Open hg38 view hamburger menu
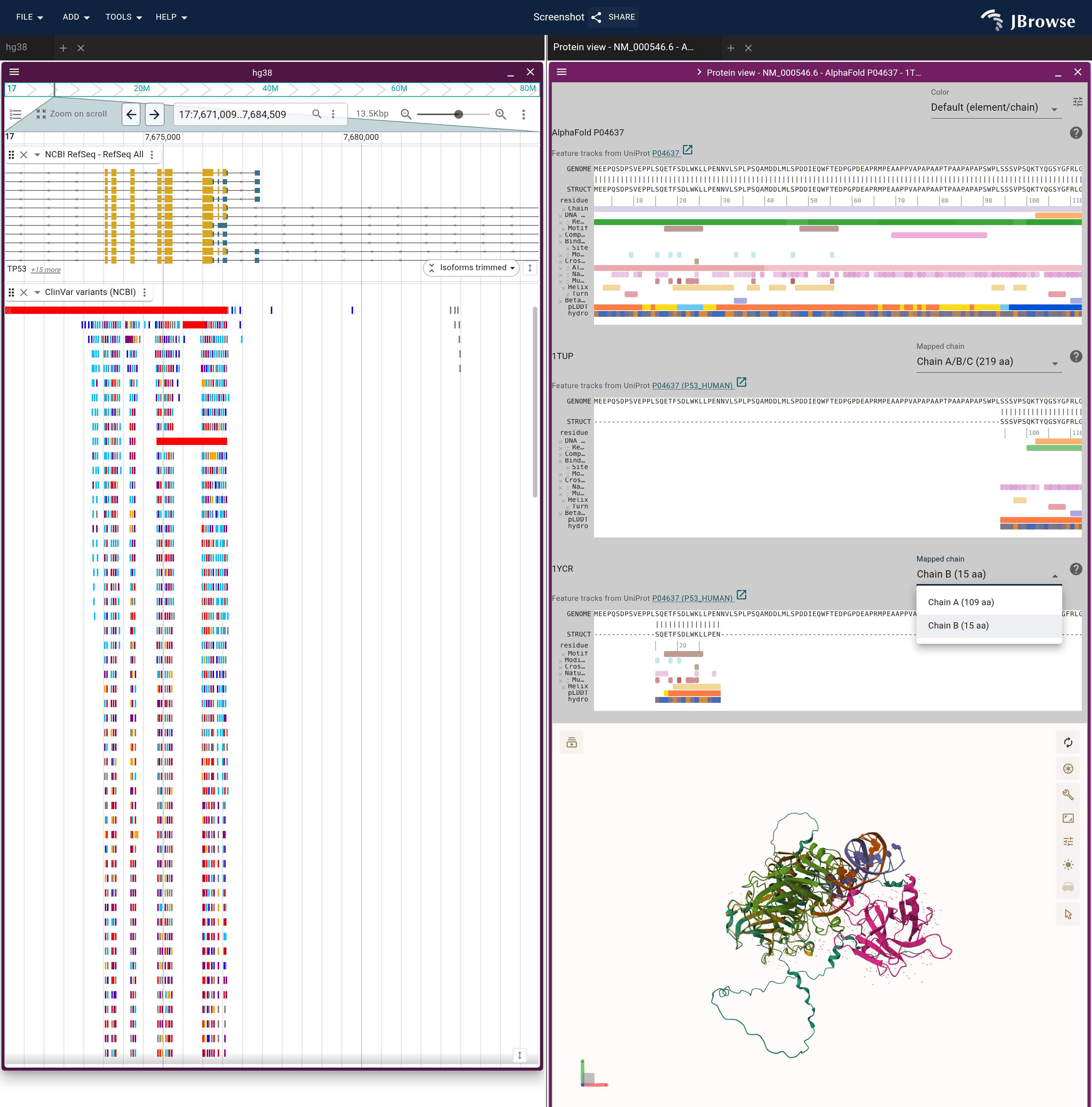The height and width of the screenshot is (1107, 1092). 14,72
